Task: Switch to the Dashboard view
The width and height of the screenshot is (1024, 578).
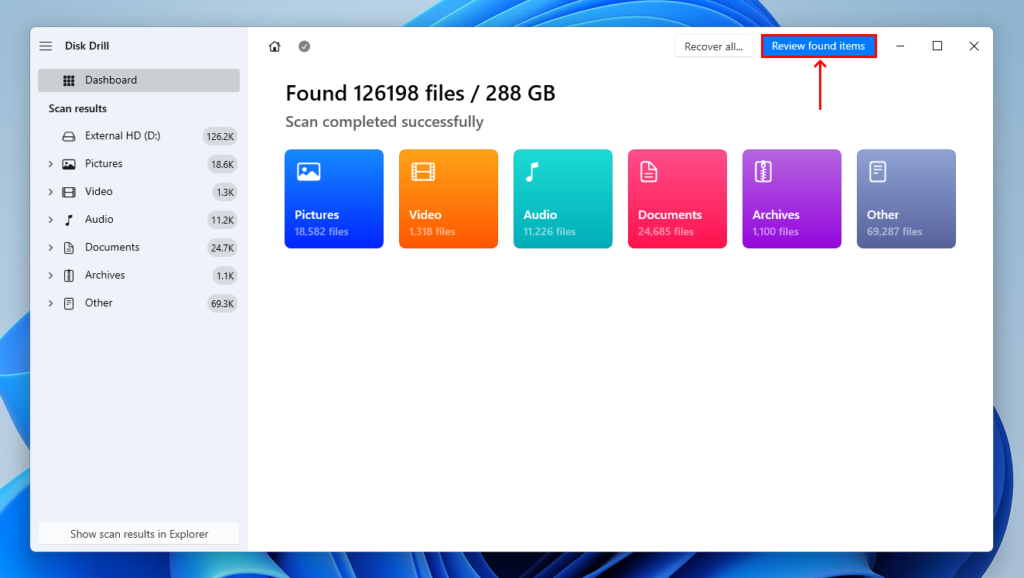Action: (x=110, y=80)
